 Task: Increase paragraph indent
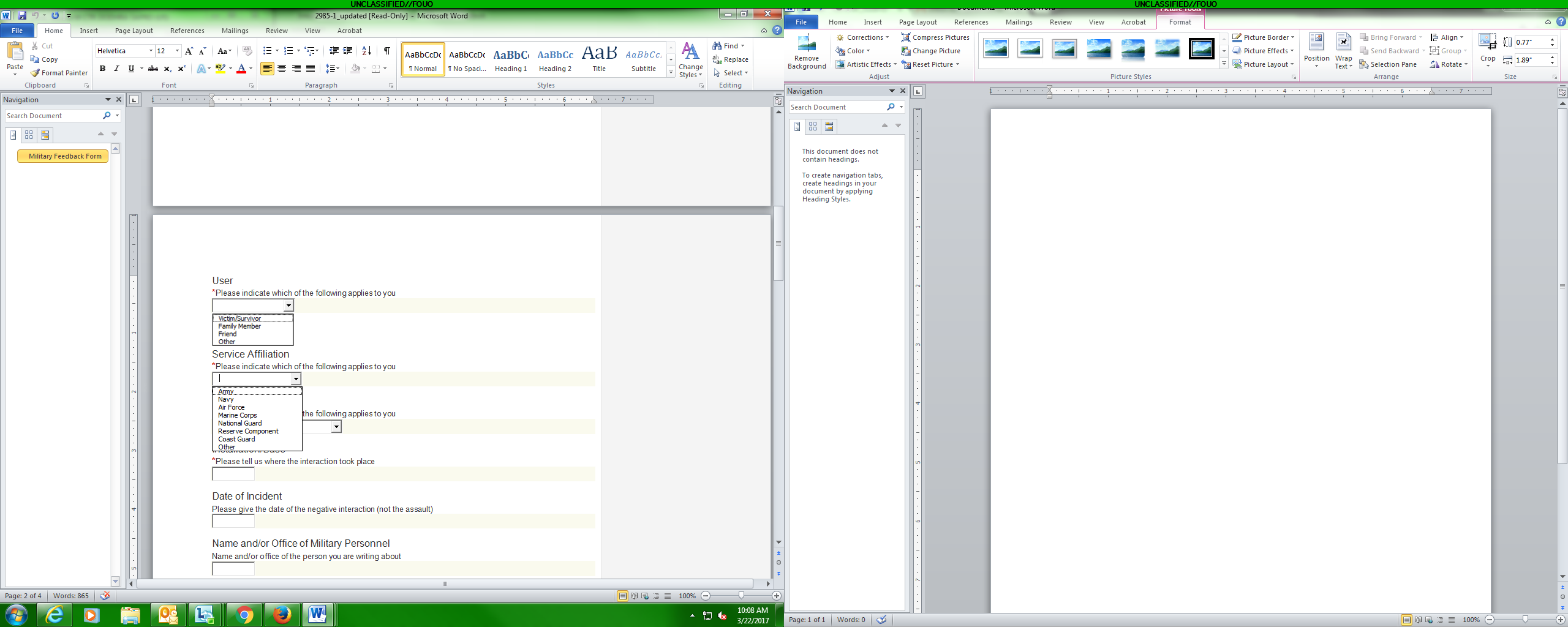(348, 51)
